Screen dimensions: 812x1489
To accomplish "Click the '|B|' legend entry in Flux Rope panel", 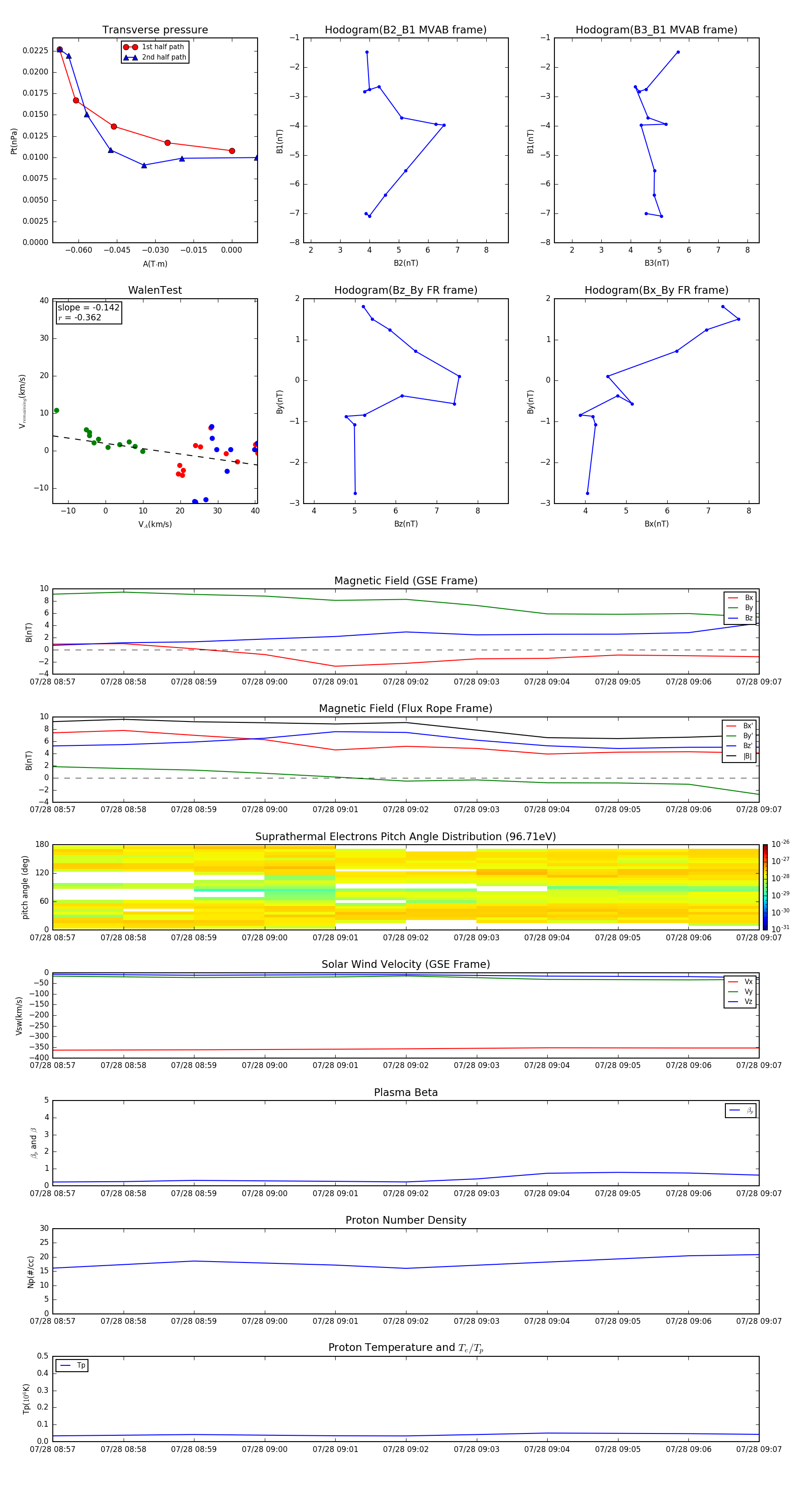I will [739, 756].
